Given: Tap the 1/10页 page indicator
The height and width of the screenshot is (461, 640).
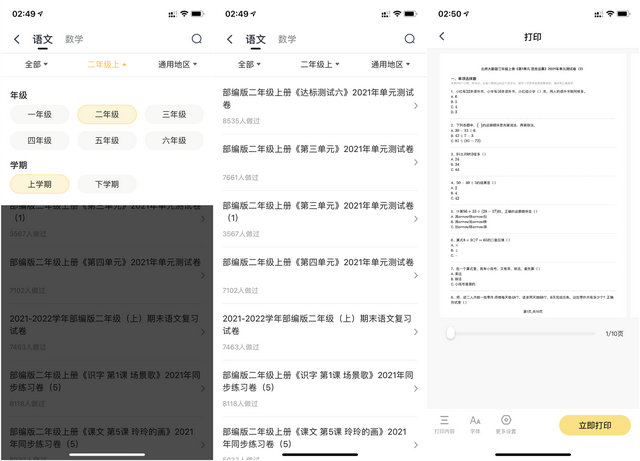Looking at the screenshot, I should click(614, 334).
